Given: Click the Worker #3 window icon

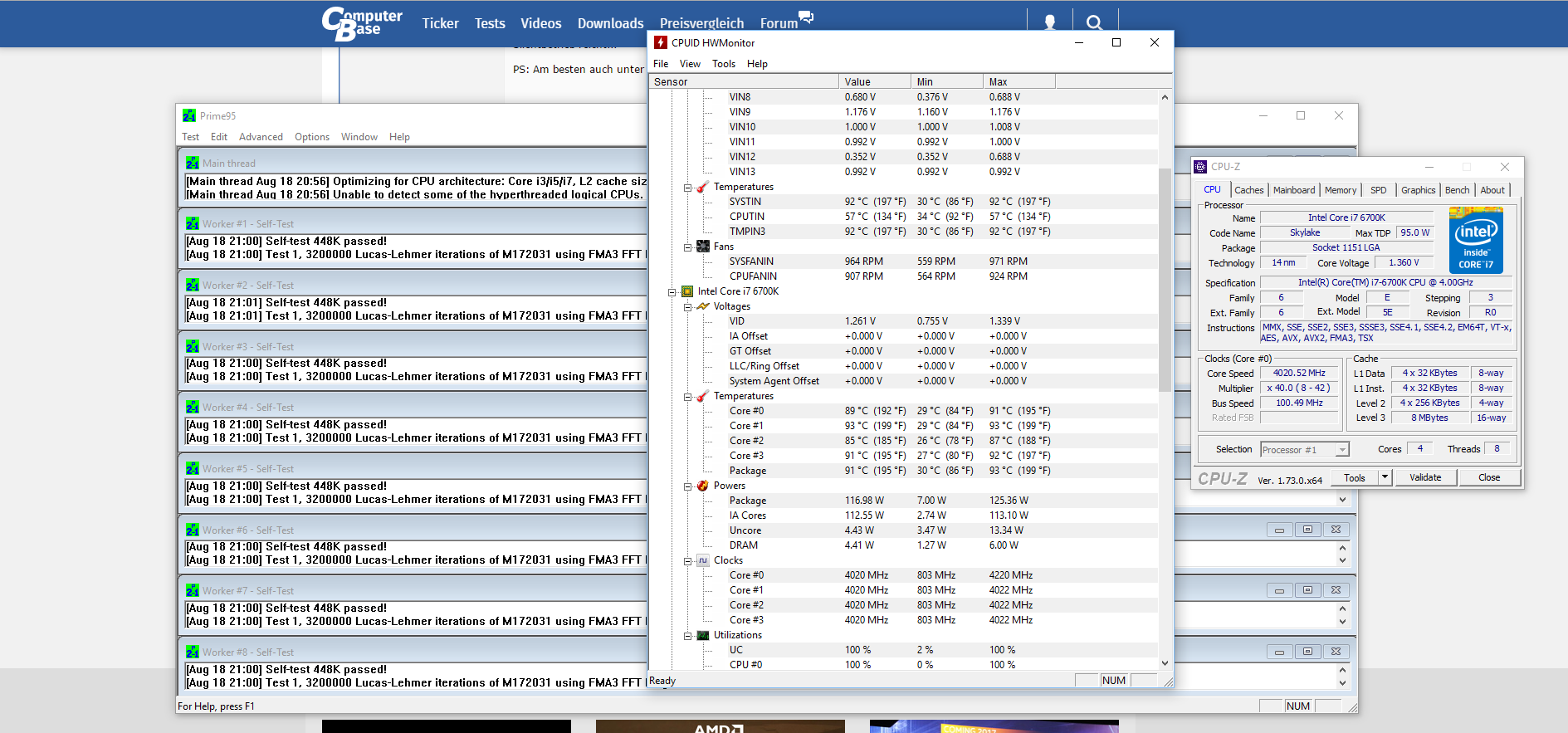Looking at the screenshot, I should click(x=193, y=347).
